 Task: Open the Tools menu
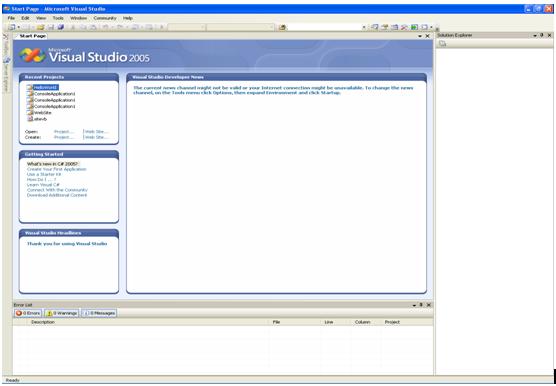[x=58, y=18]
